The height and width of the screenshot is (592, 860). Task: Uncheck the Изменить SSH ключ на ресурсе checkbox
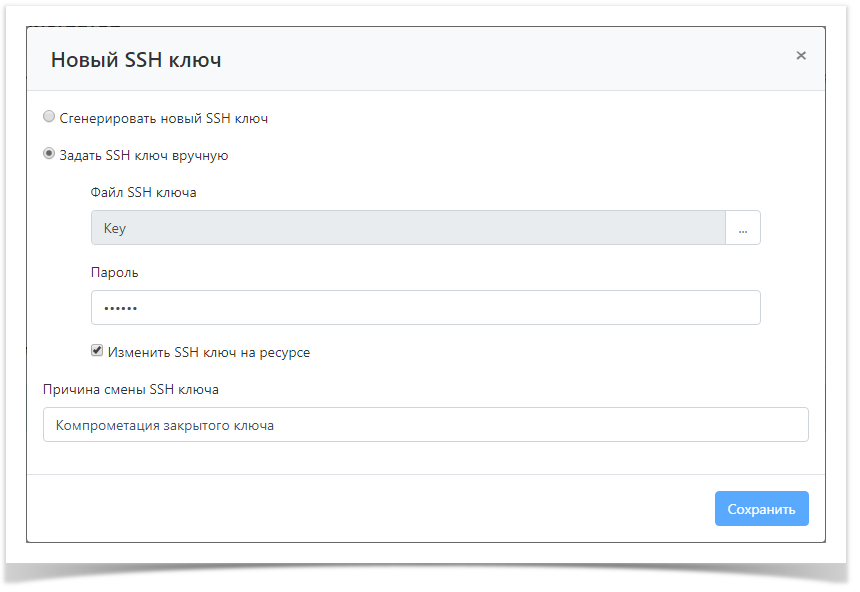97,351
